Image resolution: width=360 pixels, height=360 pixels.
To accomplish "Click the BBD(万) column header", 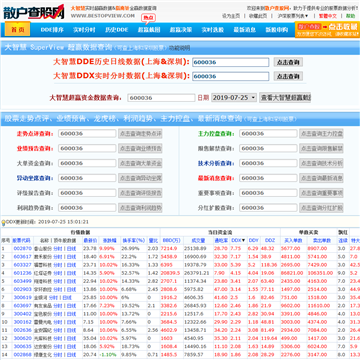I will 171,240.
